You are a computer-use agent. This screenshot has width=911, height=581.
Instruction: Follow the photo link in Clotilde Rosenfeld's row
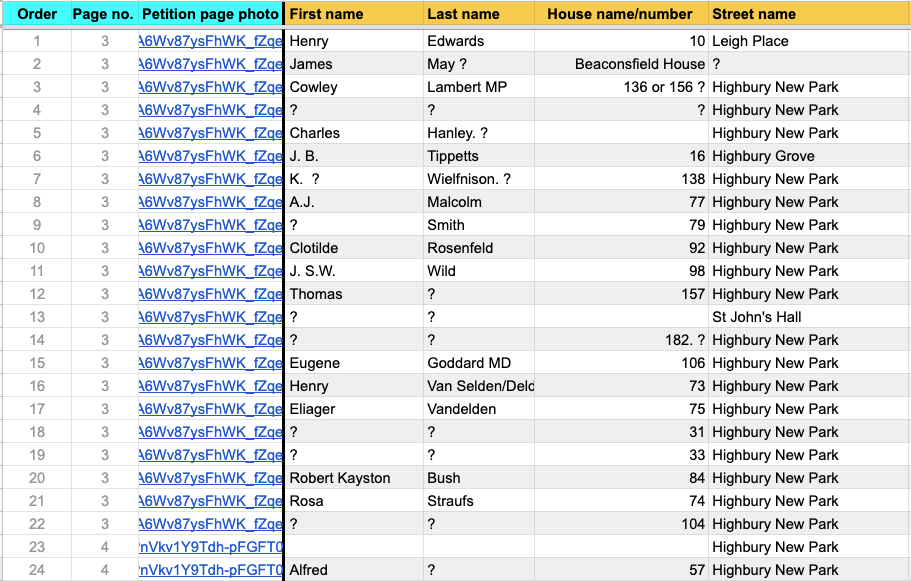(211, 248)
